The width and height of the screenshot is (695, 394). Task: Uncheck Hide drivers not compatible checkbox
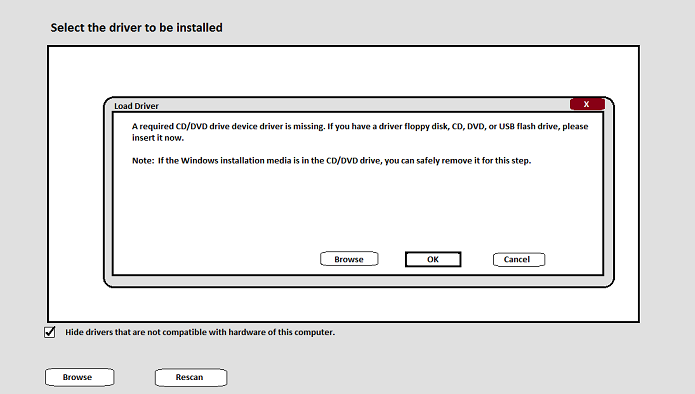pyautogui.click(x=50, y=332)
